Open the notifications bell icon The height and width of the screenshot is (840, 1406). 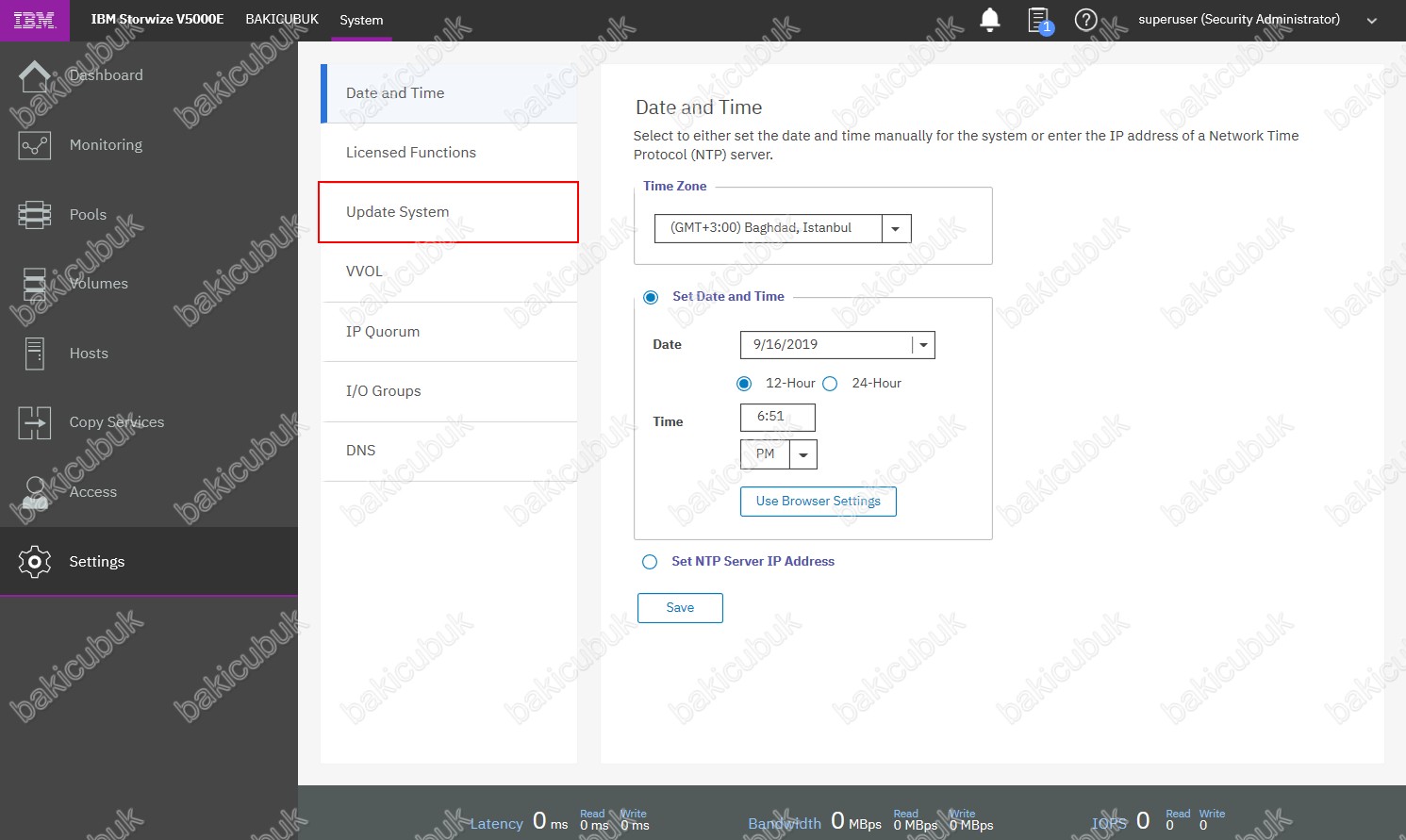coord(989,20)
